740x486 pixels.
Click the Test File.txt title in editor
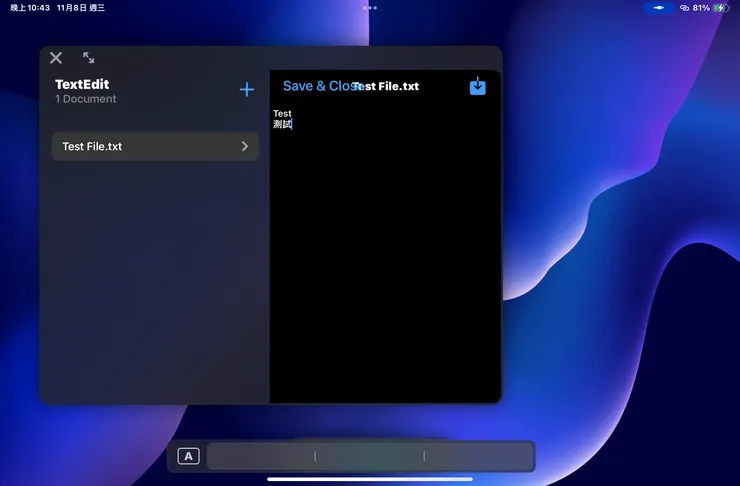point(386,86)
